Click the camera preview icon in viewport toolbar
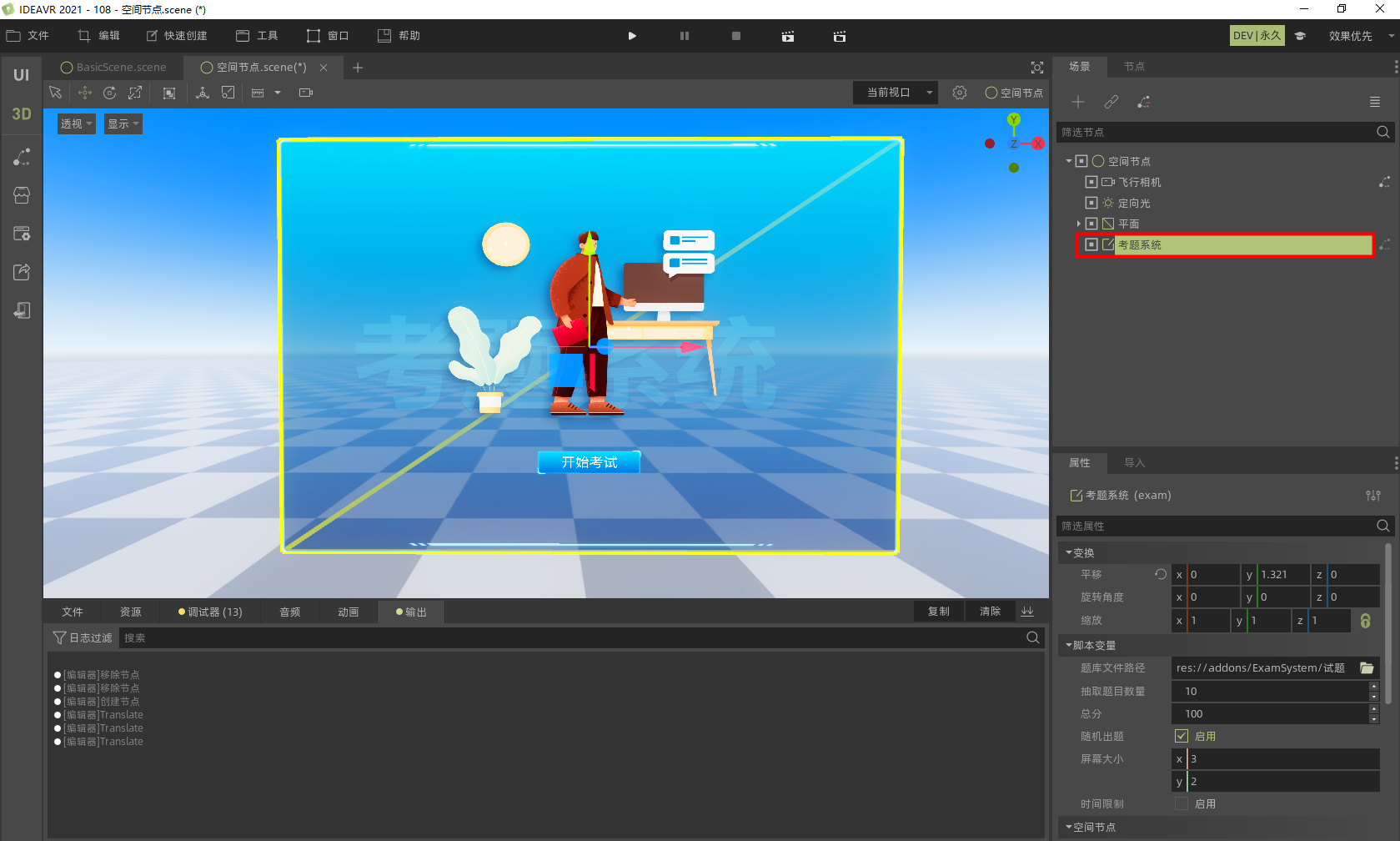This screenshot has width=1400, height=841. [x=306, y=93]
